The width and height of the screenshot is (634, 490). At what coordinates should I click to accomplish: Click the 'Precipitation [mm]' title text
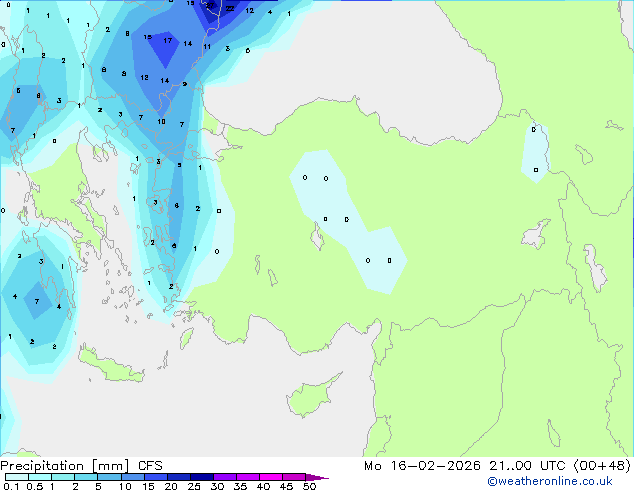65,466
